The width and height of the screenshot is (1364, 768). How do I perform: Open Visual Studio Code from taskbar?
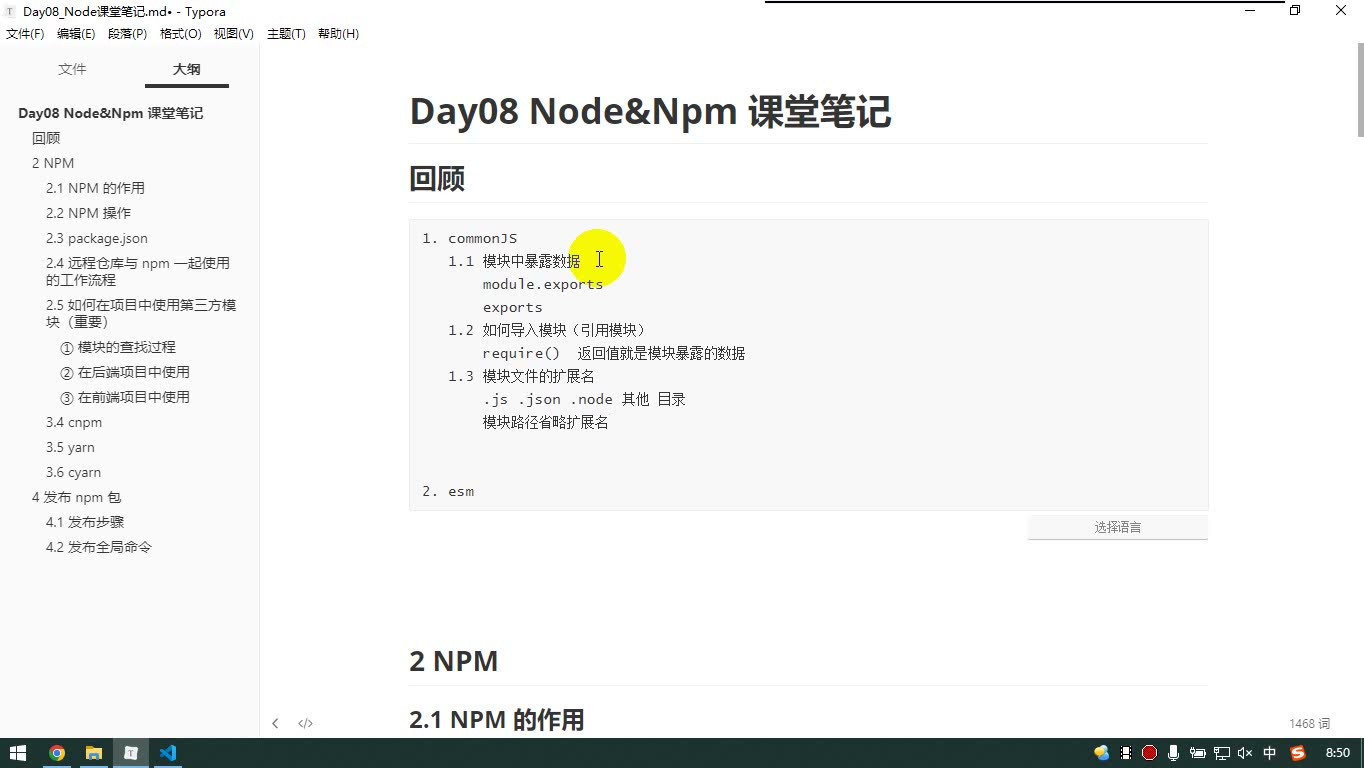click(168, 753)
